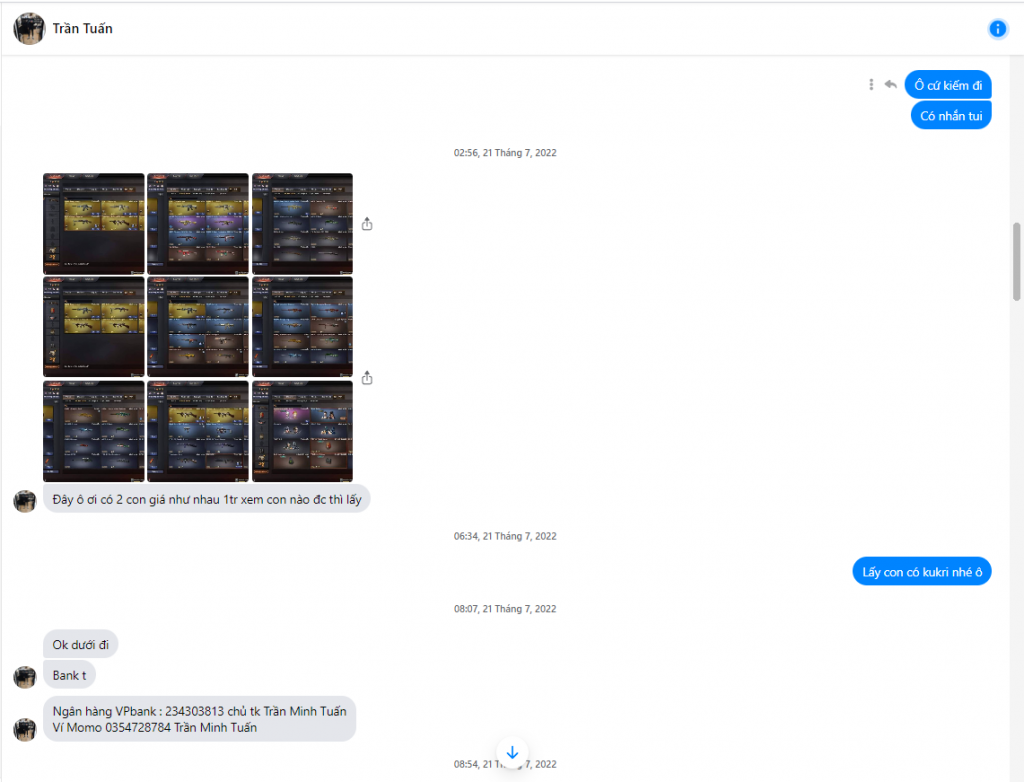Open conversation info with the blue i icon

997,29
